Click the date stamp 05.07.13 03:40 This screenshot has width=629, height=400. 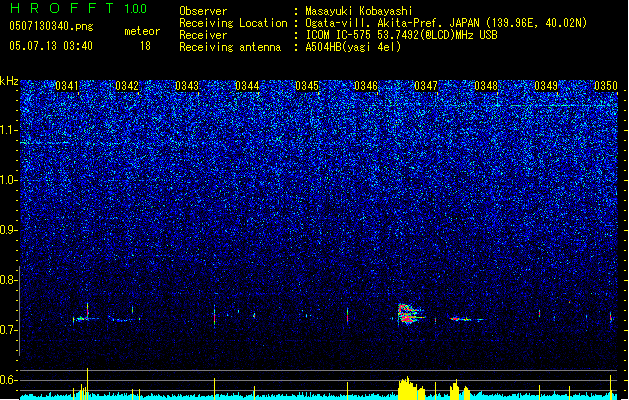coord(51,46)
